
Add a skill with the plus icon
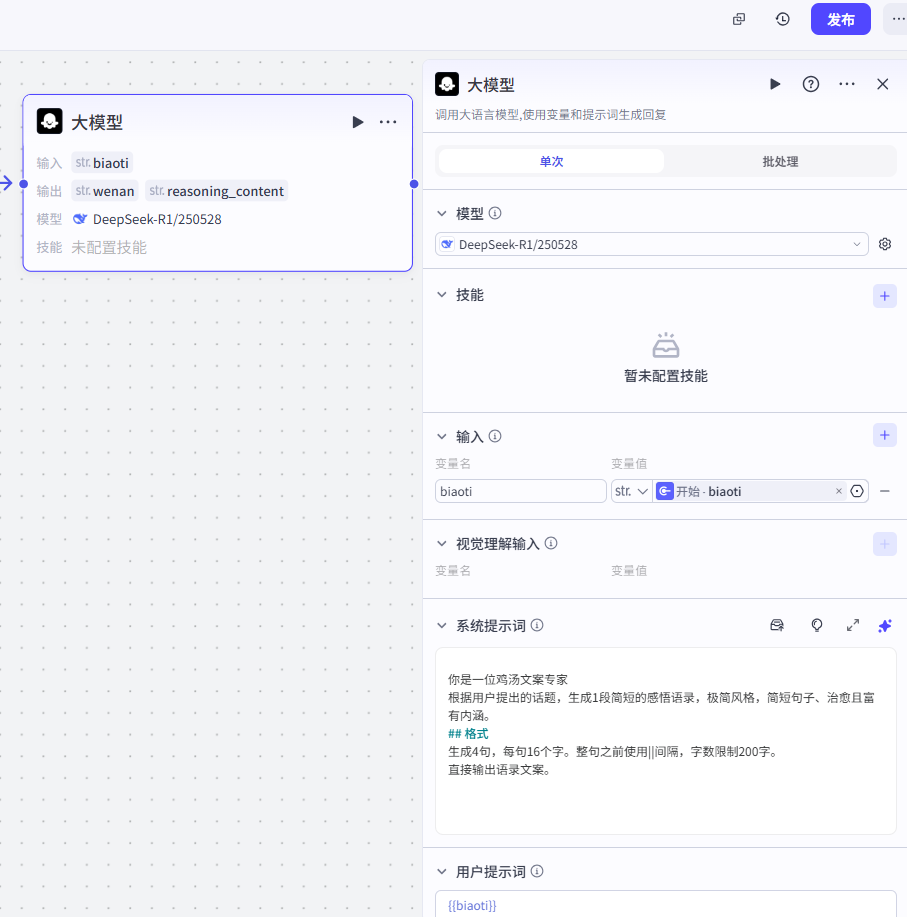click(x=885, y=295)
